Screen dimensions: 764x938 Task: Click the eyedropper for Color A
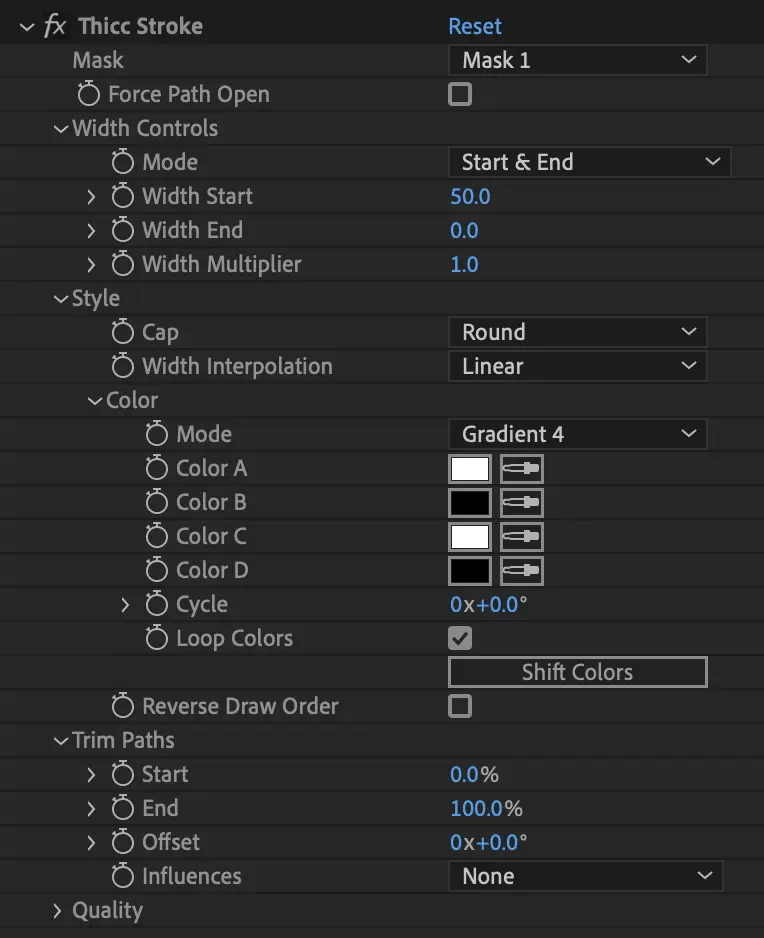521,469
